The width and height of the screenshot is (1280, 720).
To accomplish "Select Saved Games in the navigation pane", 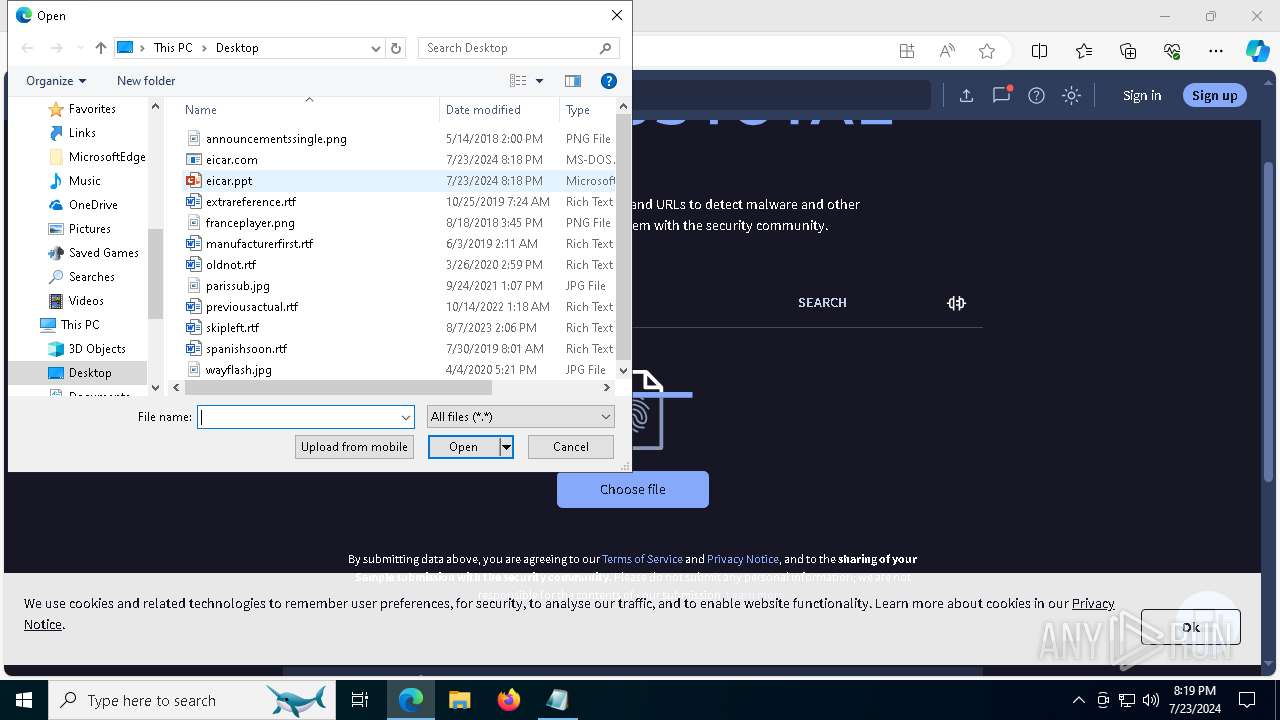I will 103,253.
